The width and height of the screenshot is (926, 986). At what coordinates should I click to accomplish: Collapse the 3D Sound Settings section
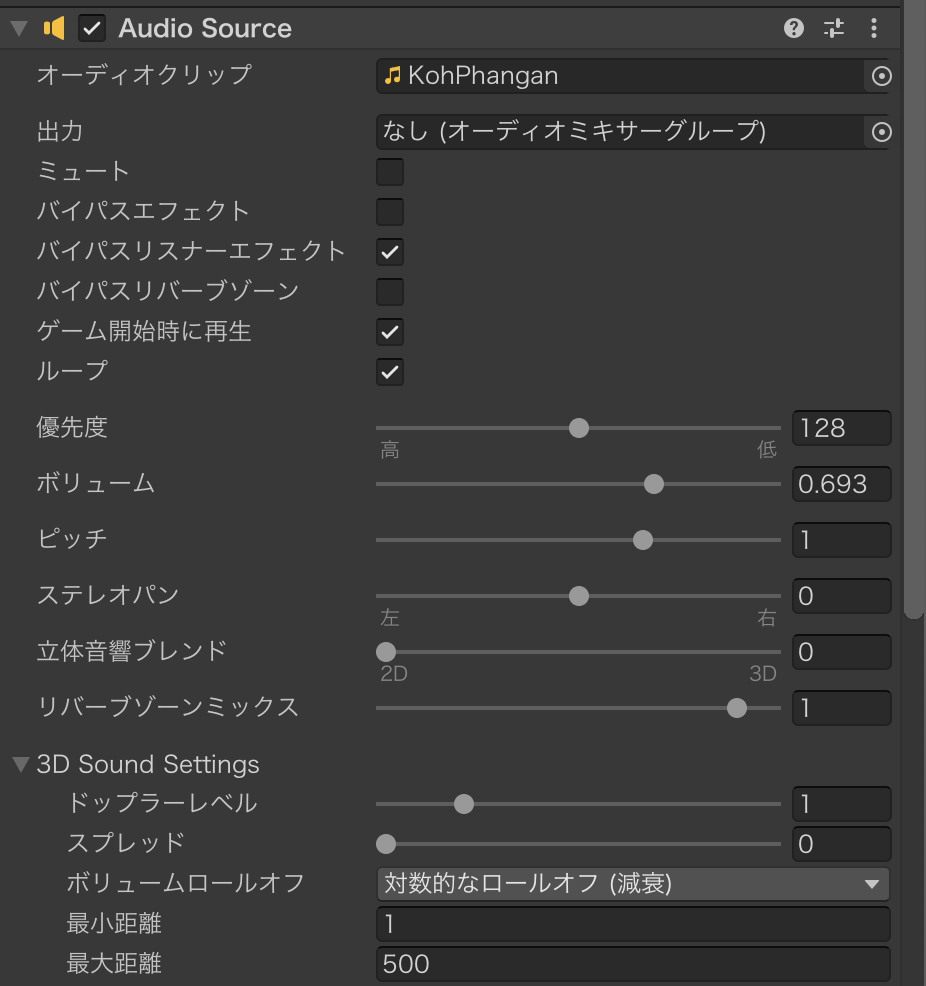coord(21,765)
